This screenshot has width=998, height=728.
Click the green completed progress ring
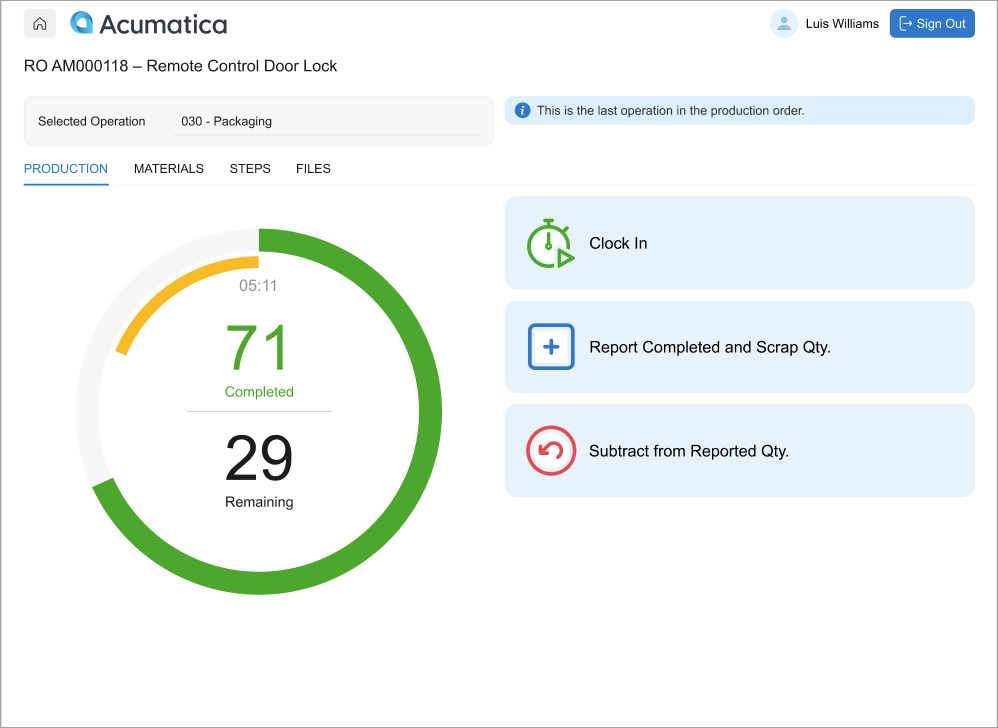[x=430, y=411]
